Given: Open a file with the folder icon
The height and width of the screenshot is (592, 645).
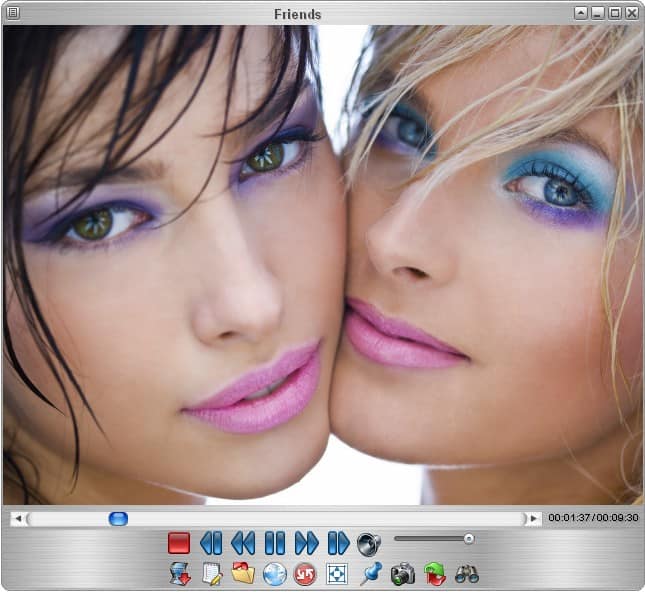Looking at the screenshot, I should [243, 573].
